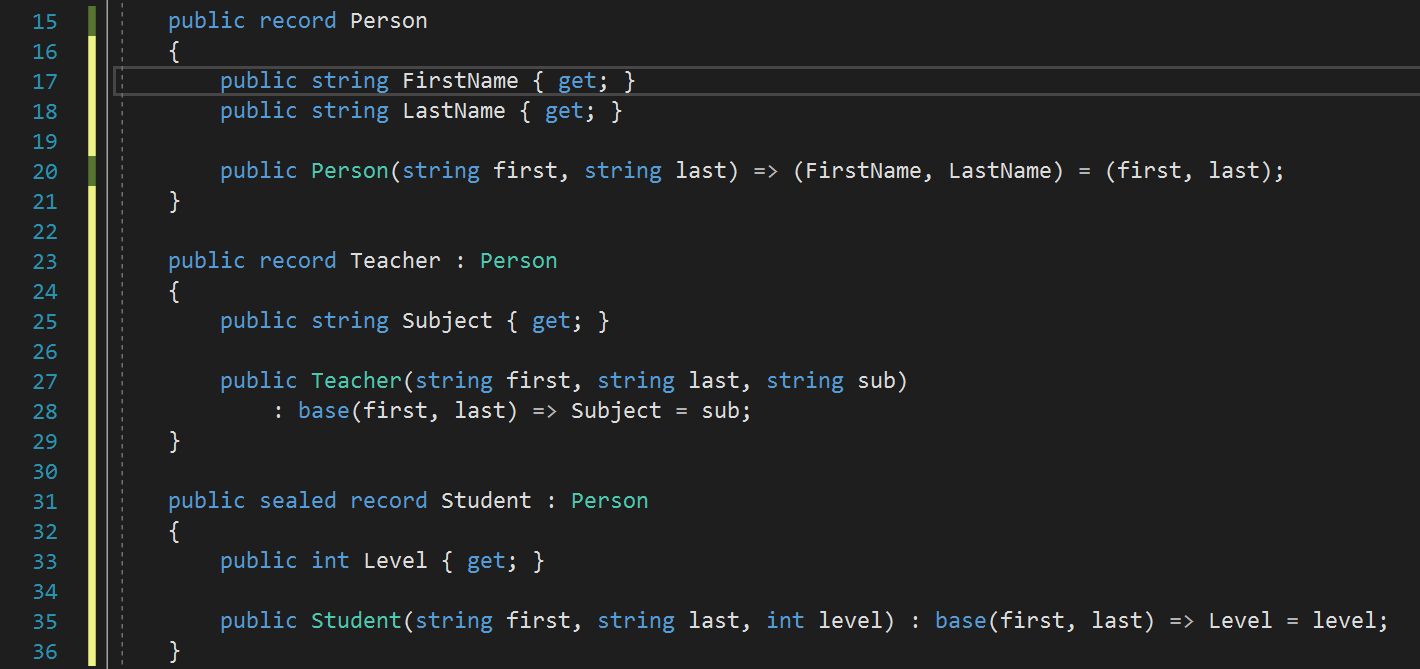The height and width of the screenshot is (669, 1420).
Task: Click 'Person' in 'public record Person' declaration
Action: (389, 21)
